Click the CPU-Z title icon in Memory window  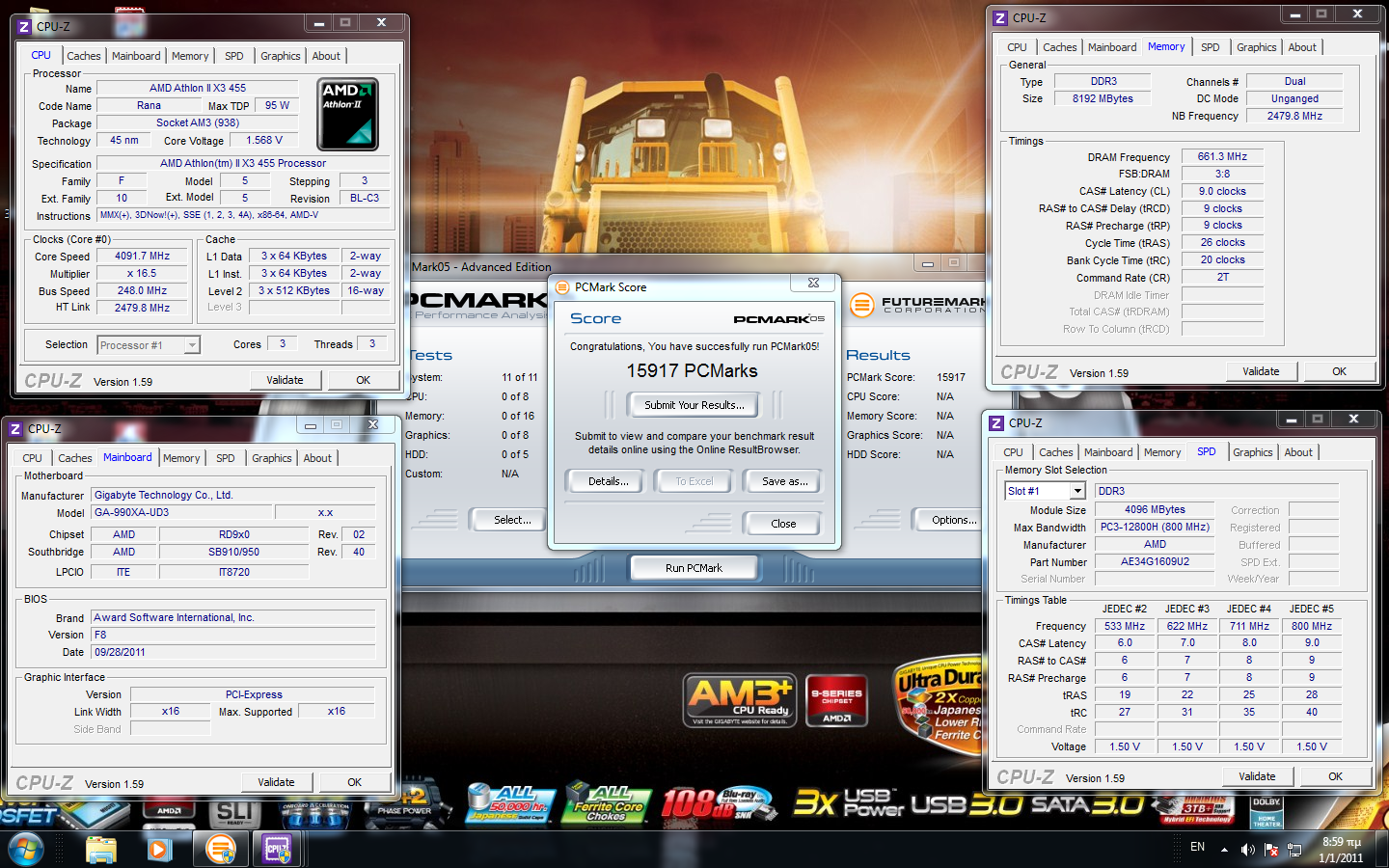click(1000, 18)
